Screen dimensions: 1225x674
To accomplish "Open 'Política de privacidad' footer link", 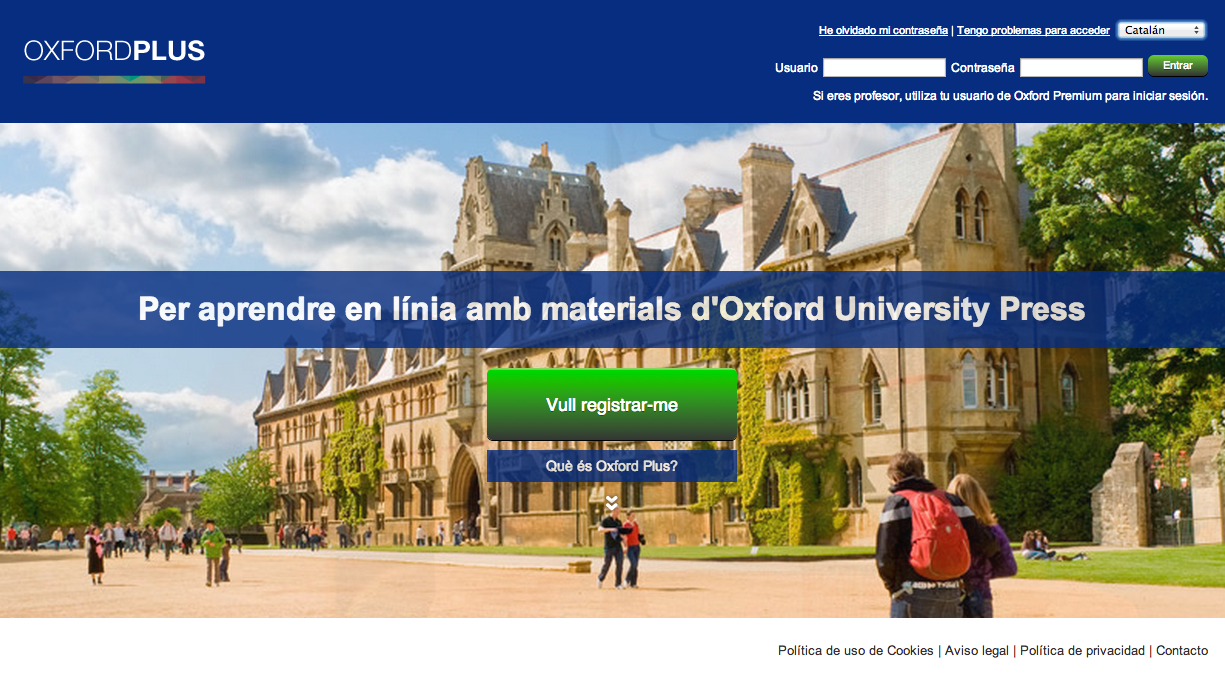I will point(1082,651).
